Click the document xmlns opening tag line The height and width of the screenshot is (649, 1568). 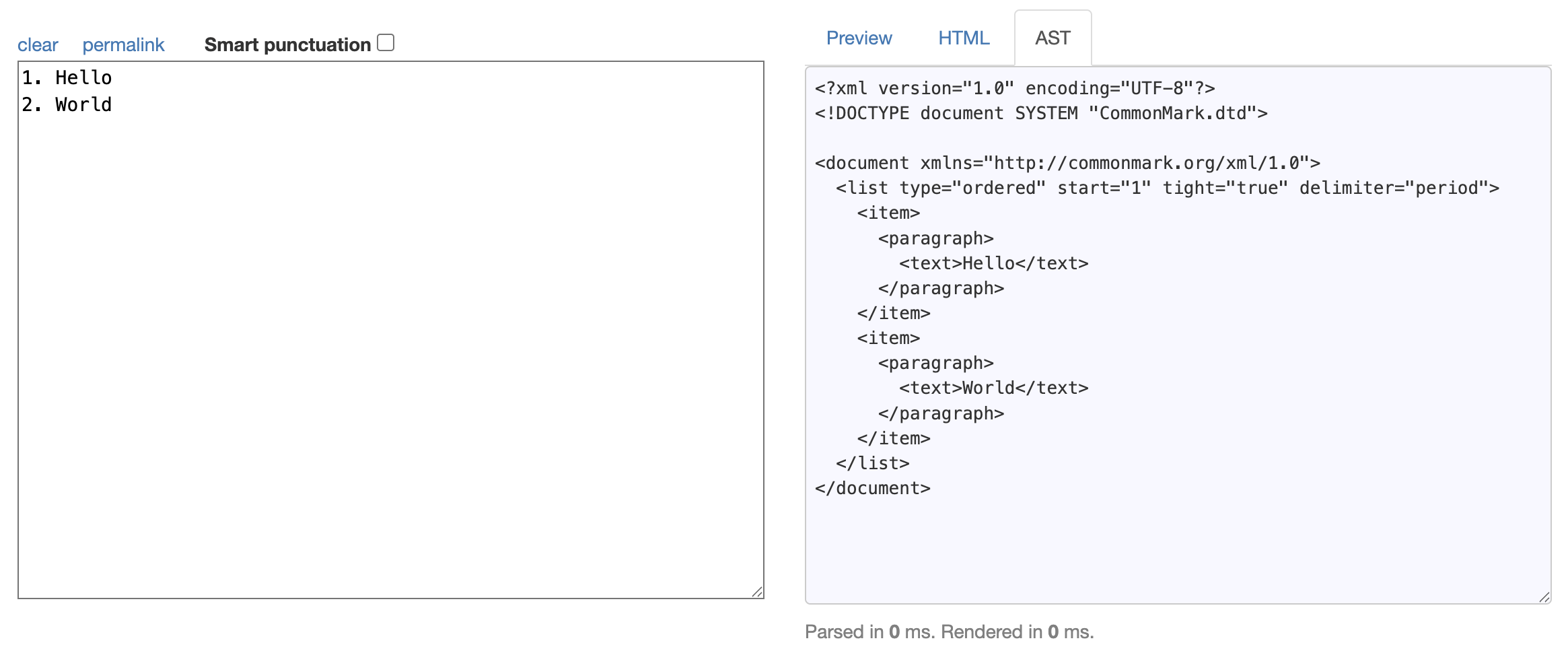tap(1067, 163)
